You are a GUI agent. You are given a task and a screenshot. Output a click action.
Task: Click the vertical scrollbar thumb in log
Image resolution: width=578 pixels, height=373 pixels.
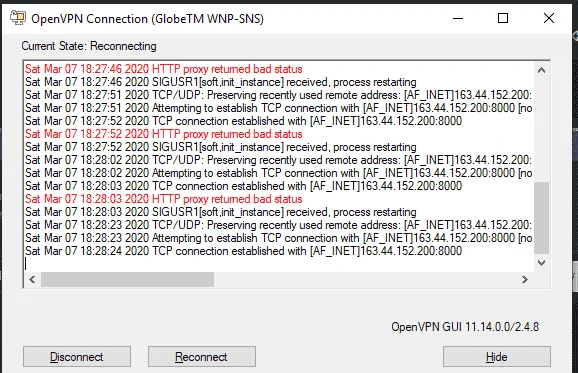tap(541, 217)
